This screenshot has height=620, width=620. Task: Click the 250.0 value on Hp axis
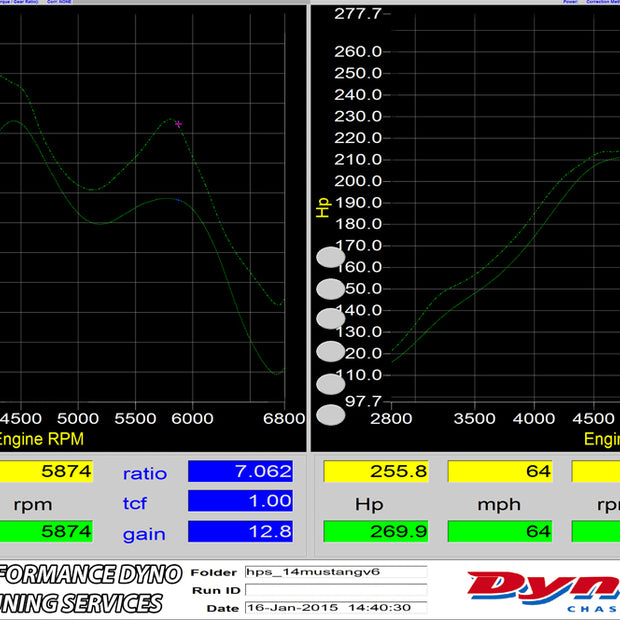[x=358, y=73]
